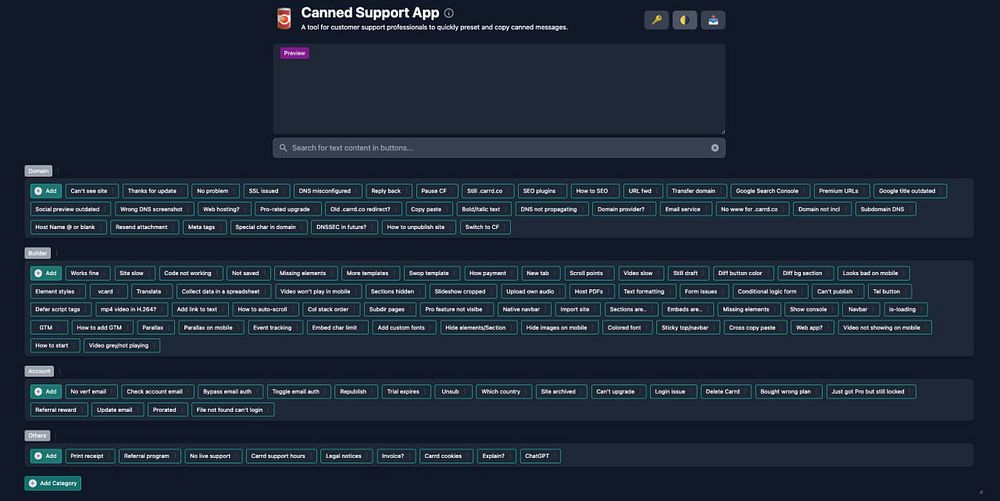Screen dimensions: 1000x501
Task: Select the Works fine message
Action: (x=88, y=273)
